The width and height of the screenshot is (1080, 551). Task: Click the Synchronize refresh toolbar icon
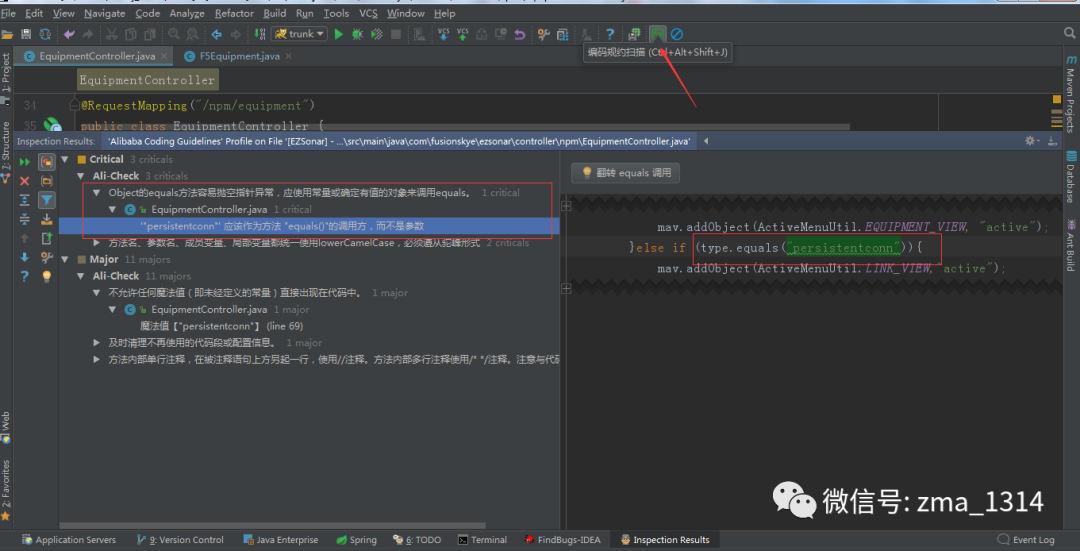(45, 34)
